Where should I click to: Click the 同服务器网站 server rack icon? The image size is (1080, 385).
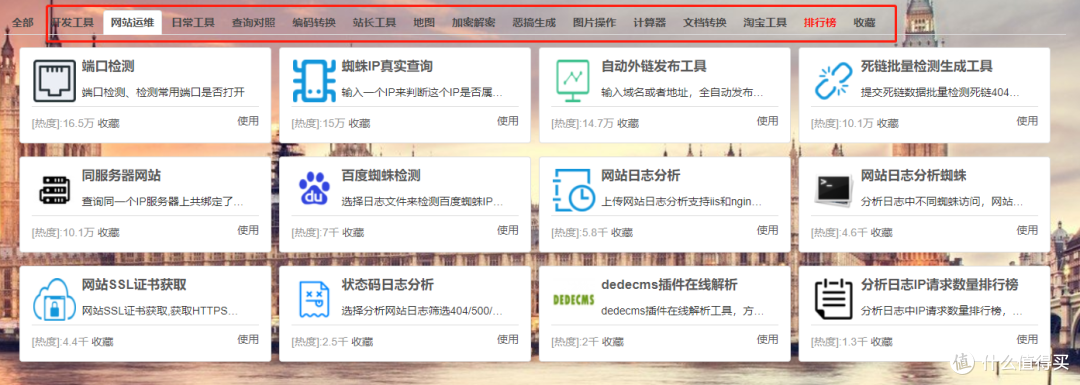point(54,189)
